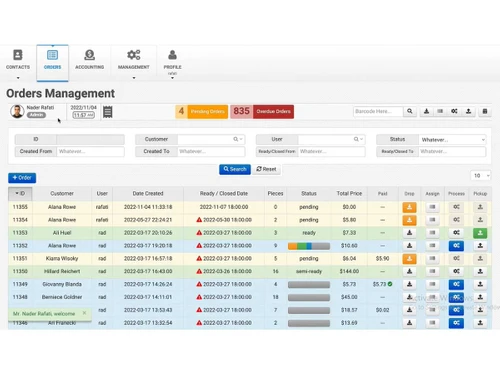Click the Date Created column header
This screenshot has height=375, width=500.
148,193
